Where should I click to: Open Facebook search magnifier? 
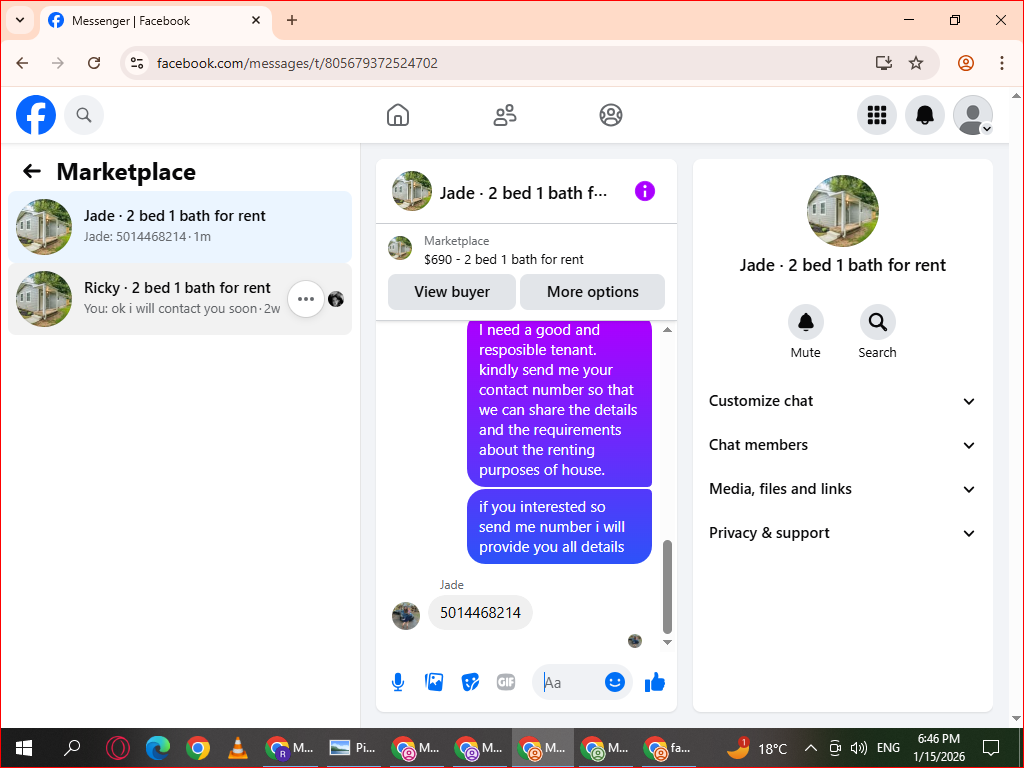84,115
